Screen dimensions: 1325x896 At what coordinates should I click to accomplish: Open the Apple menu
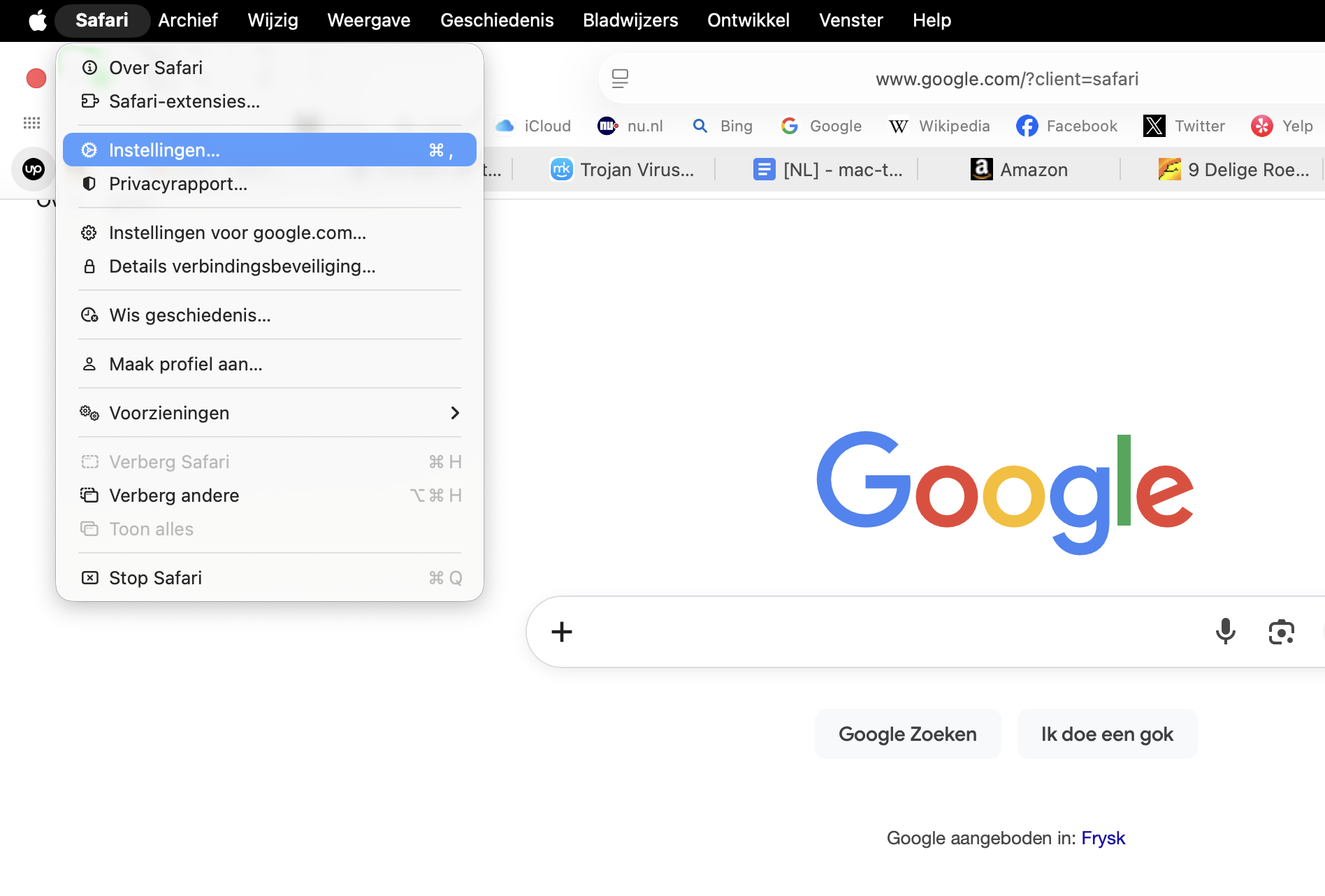(37, 20)
